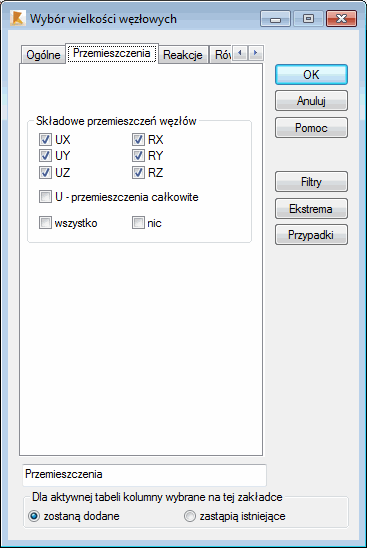This screenshot has height=548, width=367.
Task: Check the wszystko checkbox
Action: (x=45, y=223)
